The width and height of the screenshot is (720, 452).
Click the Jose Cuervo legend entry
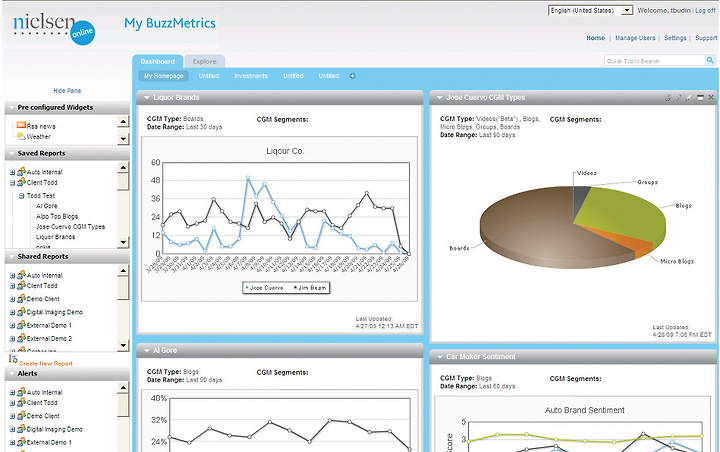(x=264, y=288)
